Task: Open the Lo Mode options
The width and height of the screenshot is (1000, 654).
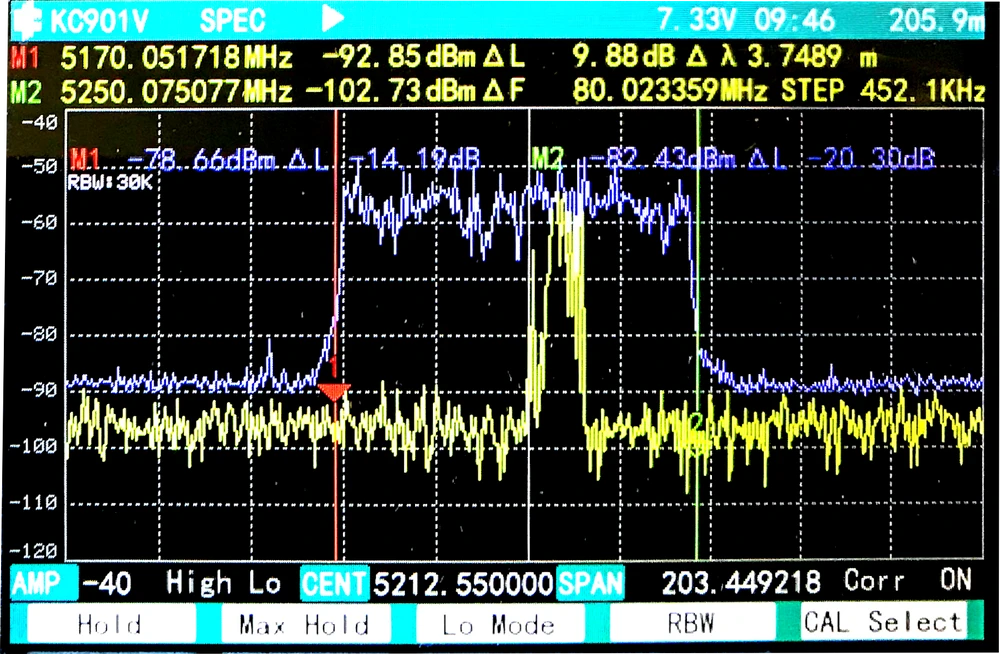Action: 498,624
